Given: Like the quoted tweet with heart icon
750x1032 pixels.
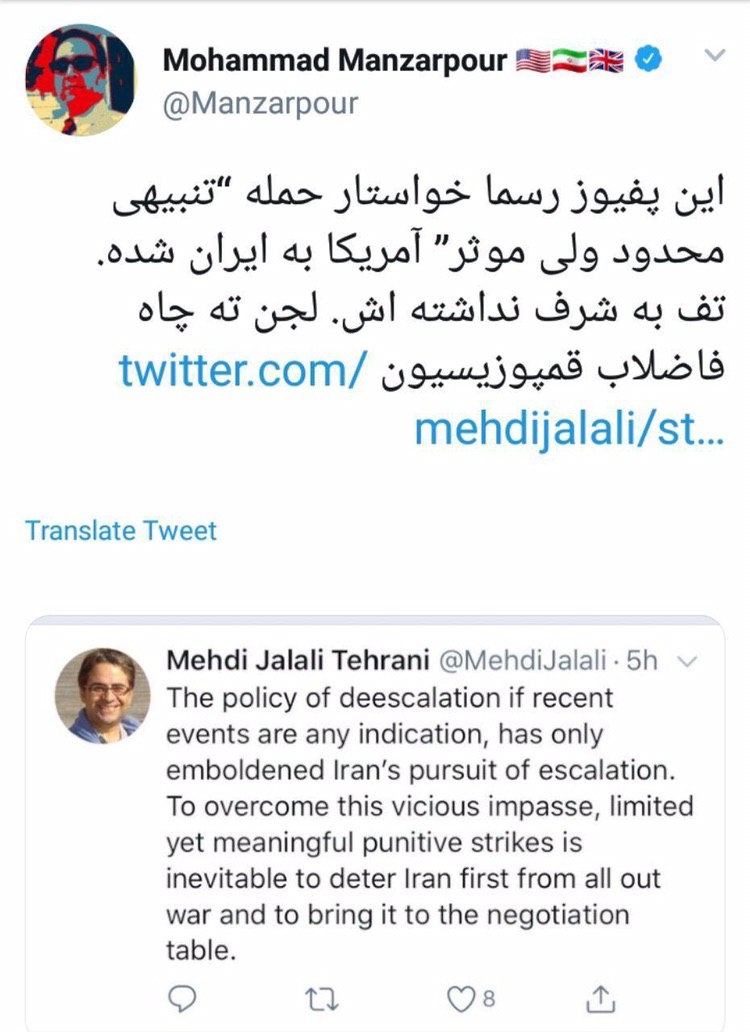Looking at the screenshot, I should 460,998.
